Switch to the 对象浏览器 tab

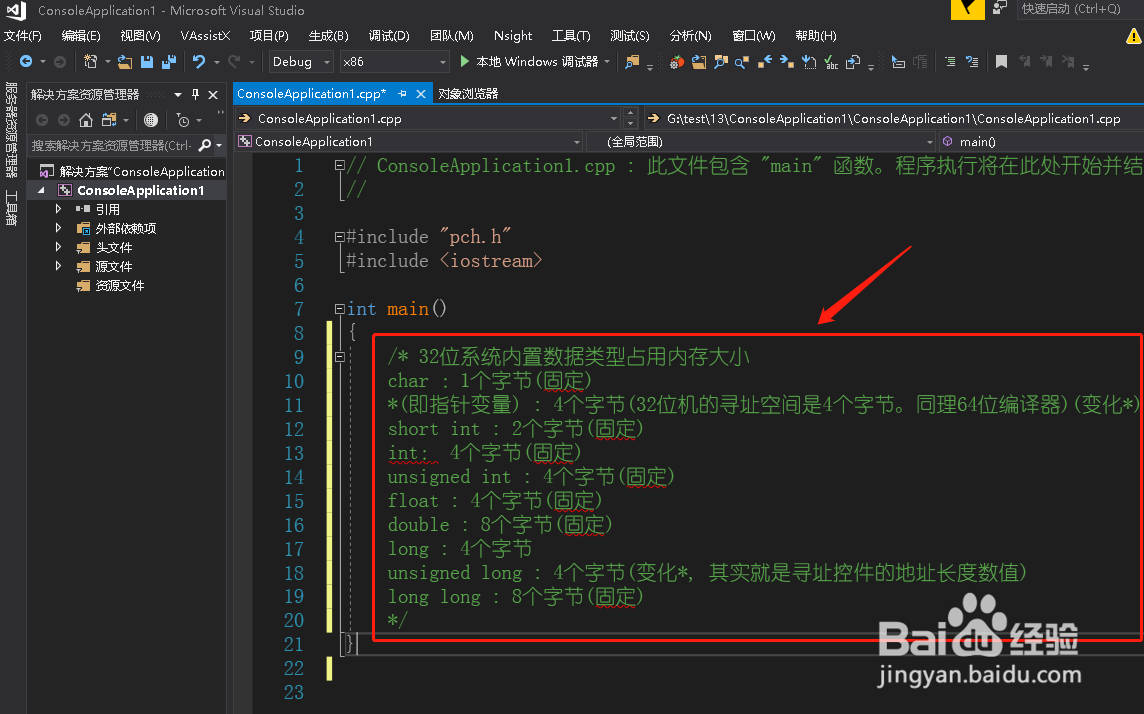click(468, 93)
